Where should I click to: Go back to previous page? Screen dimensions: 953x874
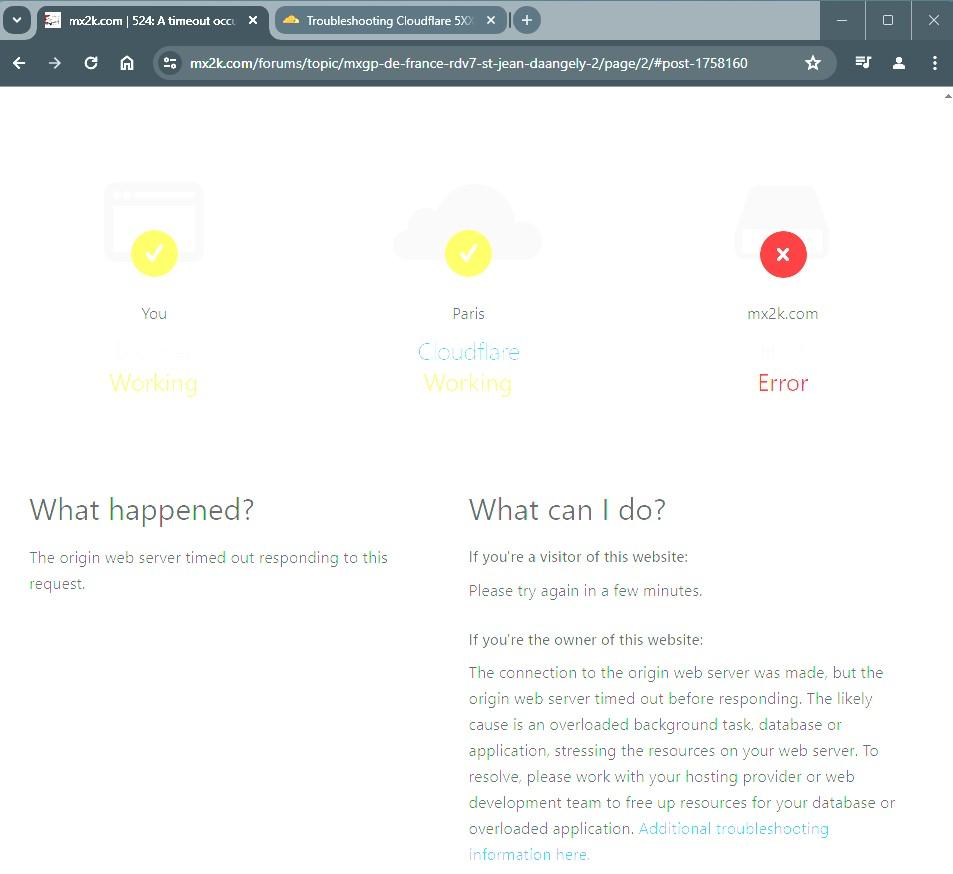pyautogui.click(x=19, y=63)
